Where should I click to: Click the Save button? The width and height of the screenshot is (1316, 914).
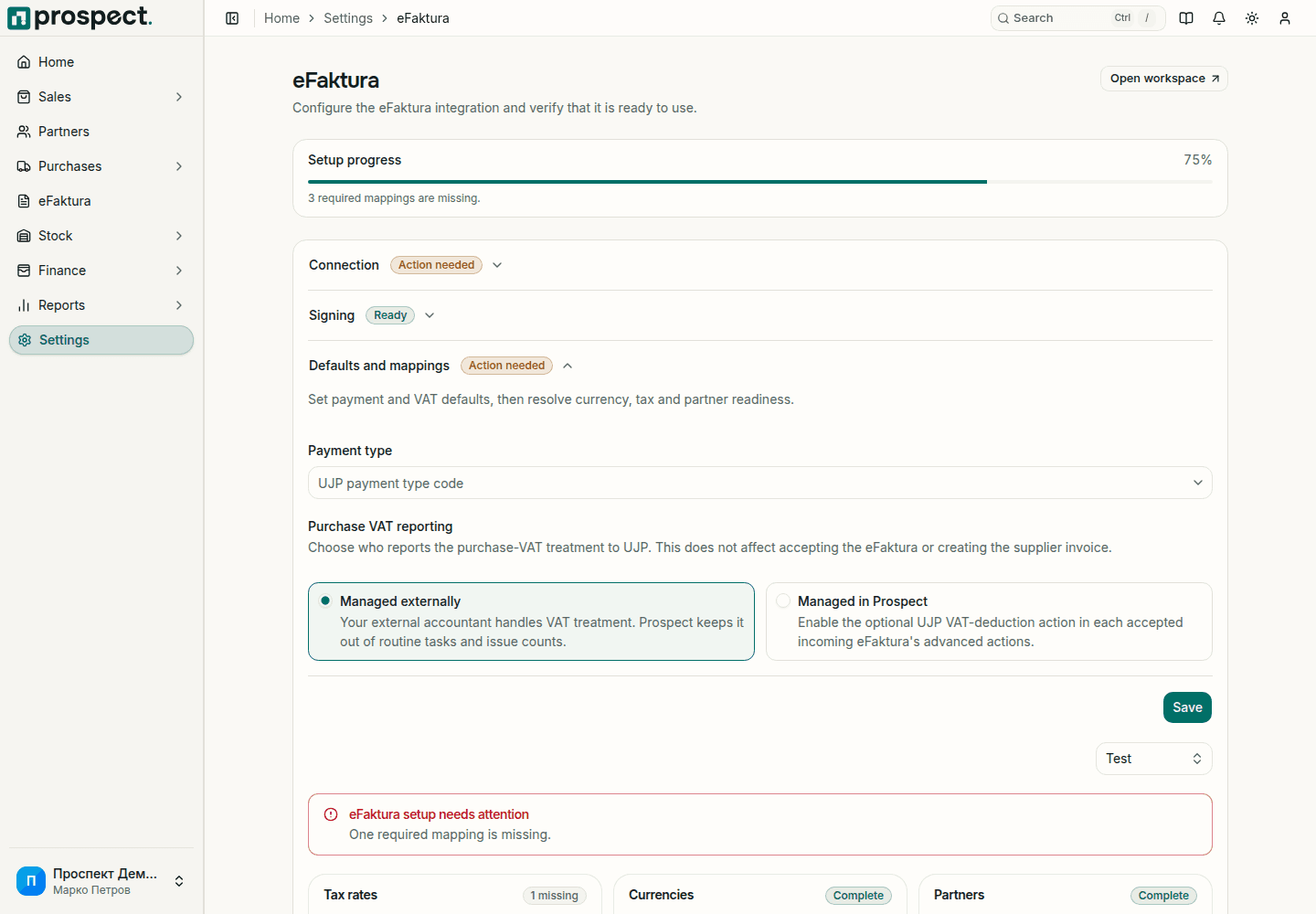pos(1187,707)
